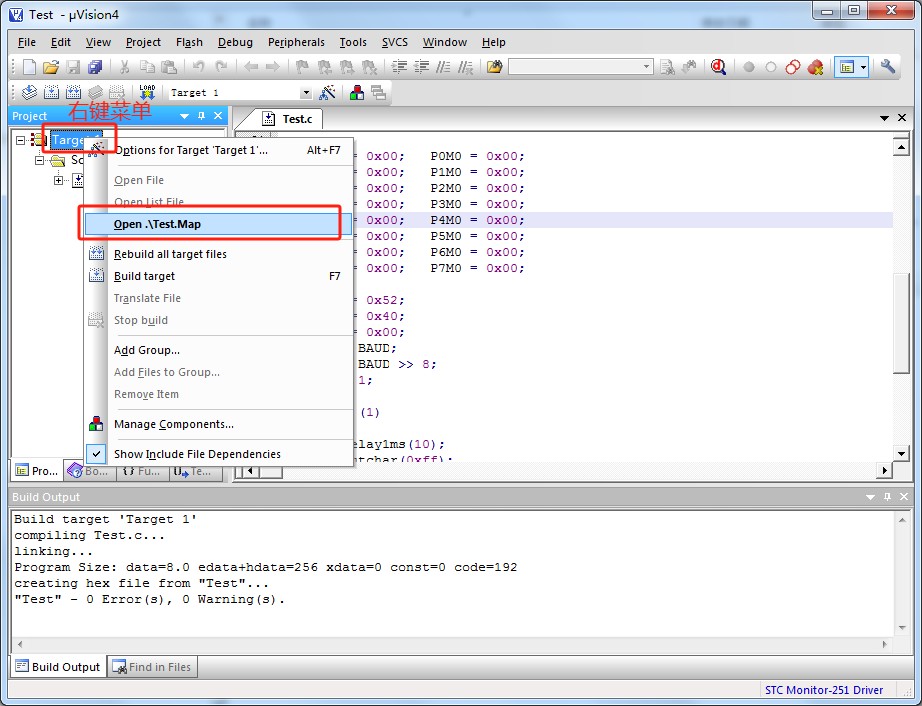Screen dimensions: 922x706
Task: Click the editor vertical scrollbar up arrow
Action: click(x=901, y=145)
